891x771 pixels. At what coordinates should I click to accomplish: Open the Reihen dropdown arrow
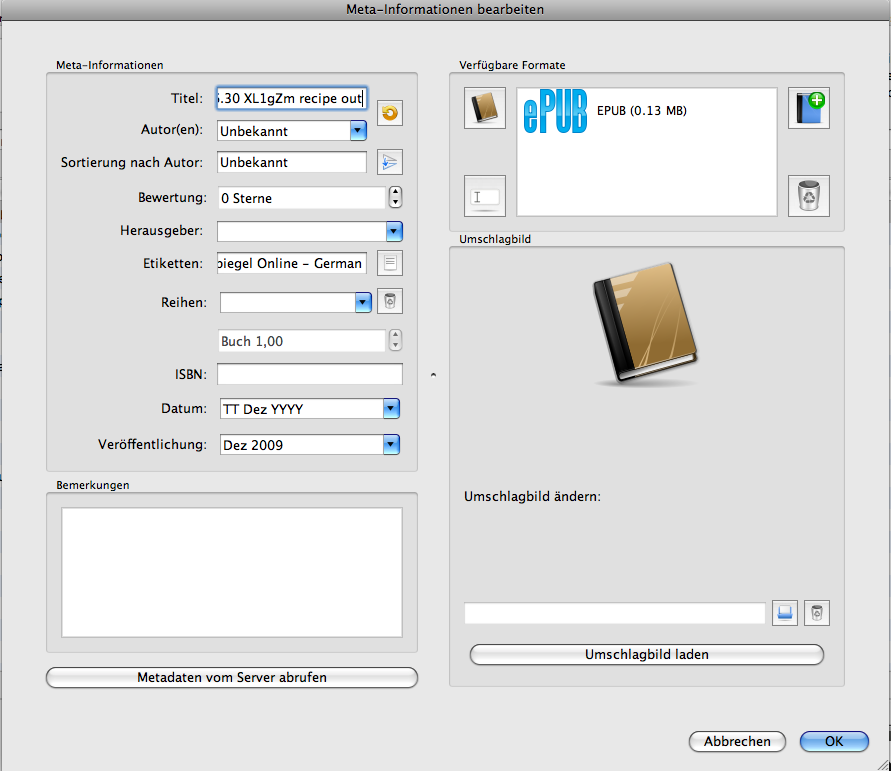pos(363,302)
